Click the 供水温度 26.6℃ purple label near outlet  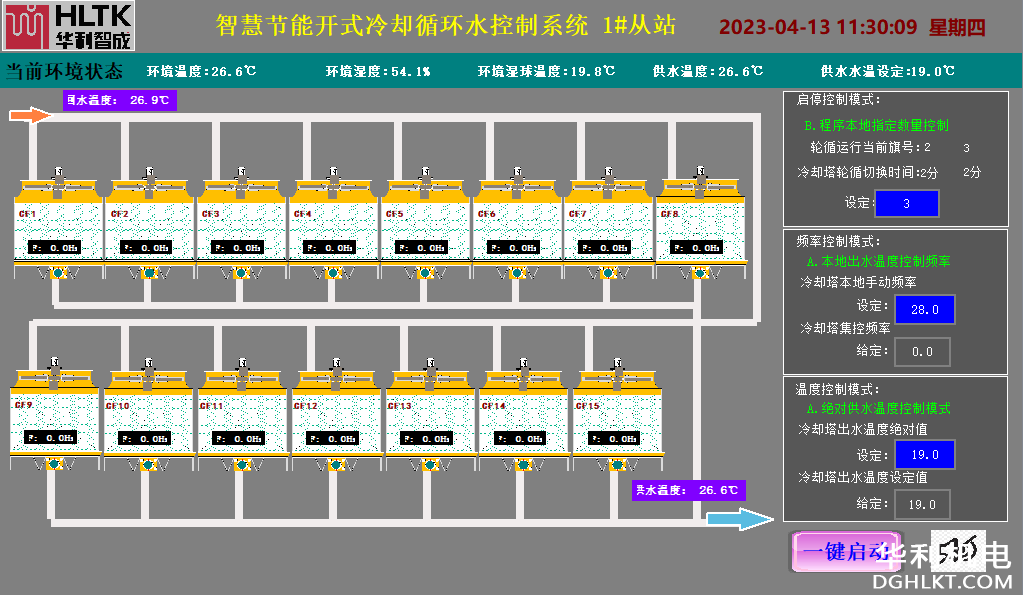(x=688, y=490)
